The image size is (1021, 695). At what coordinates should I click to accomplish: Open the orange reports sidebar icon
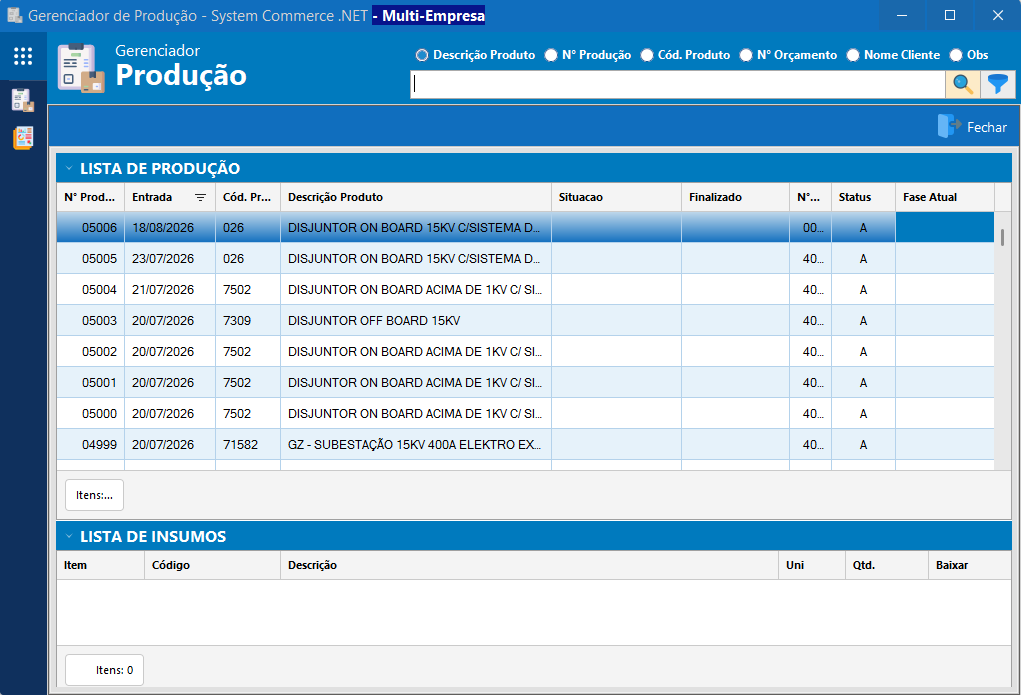point(23,138)
